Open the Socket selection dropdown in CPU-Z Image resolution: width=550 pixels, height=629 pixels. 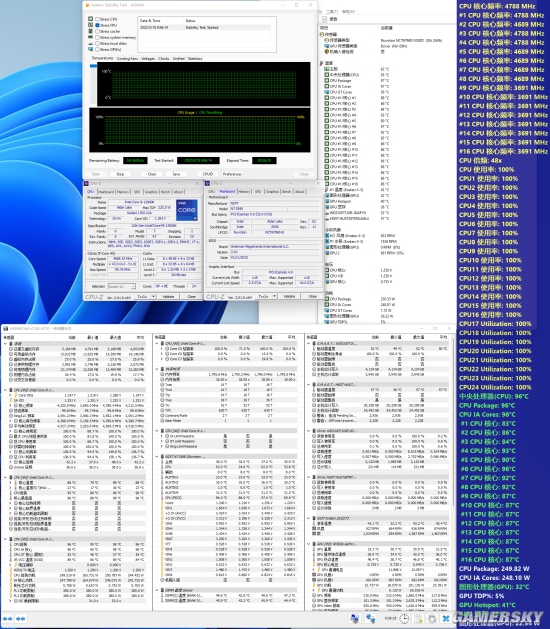(122, 286)
